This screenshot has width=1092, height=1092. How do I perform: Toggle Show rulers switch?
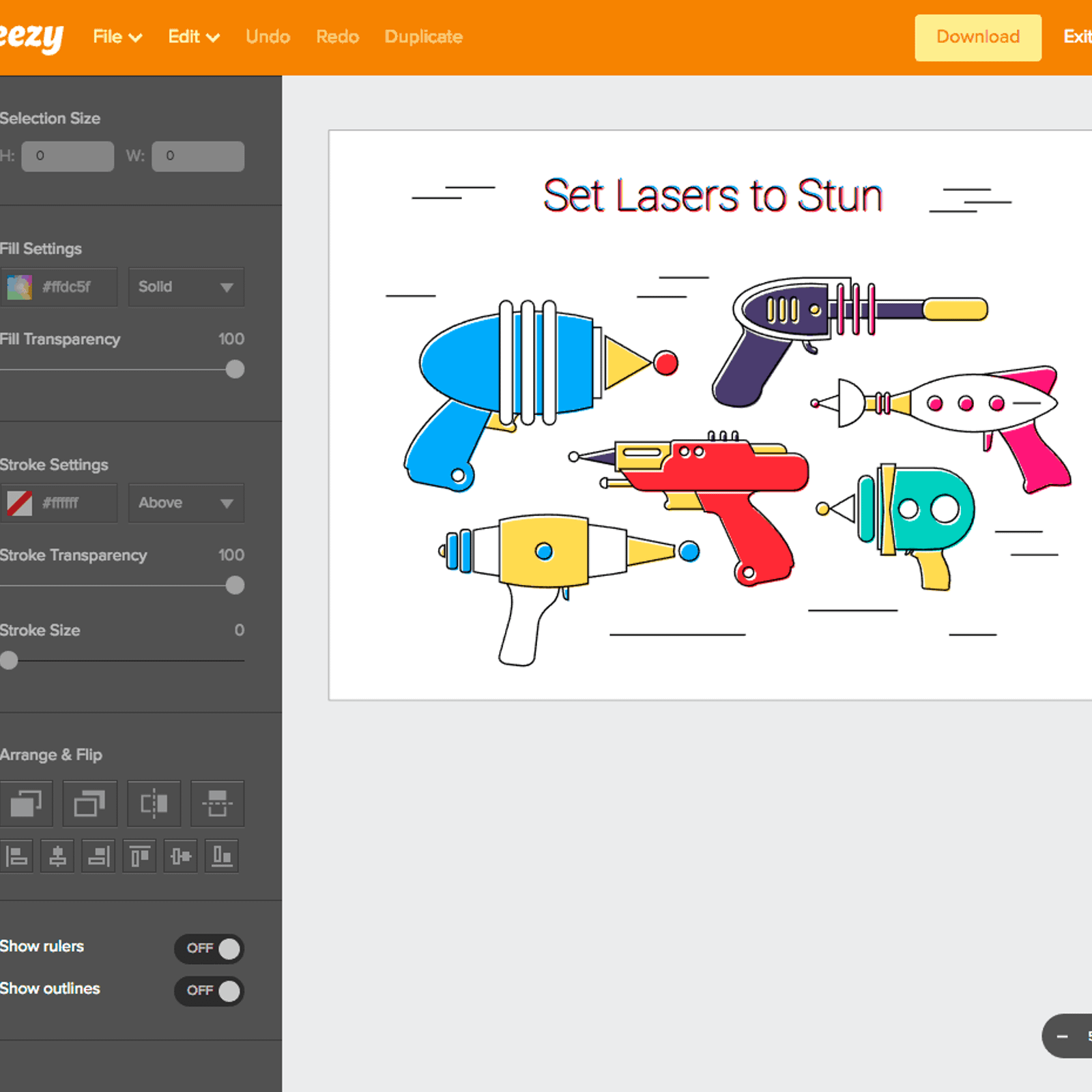pyautogui.click(x=209, y=948)
